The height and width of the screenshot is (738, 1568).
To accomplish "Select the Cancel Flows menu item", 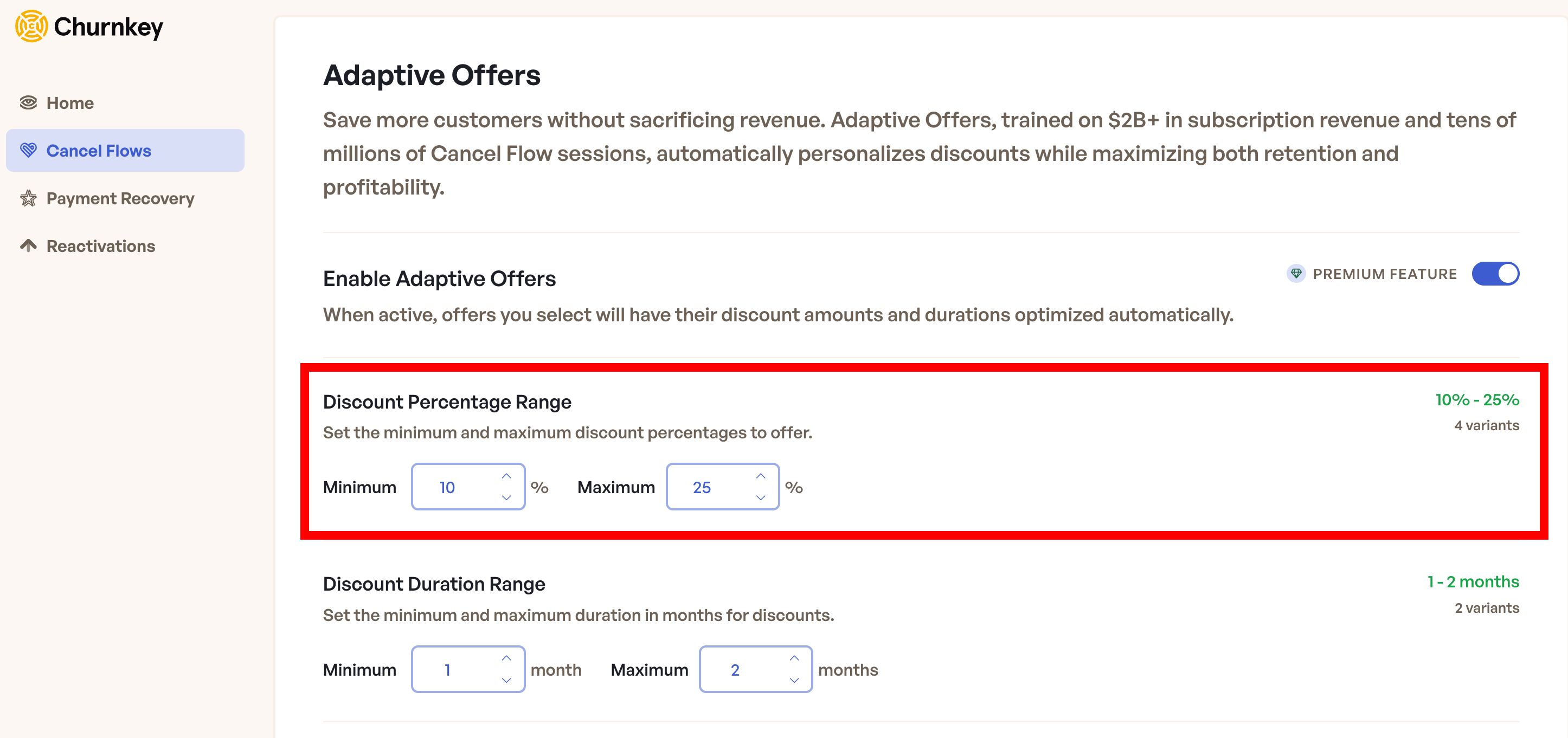I will [99, 150].
